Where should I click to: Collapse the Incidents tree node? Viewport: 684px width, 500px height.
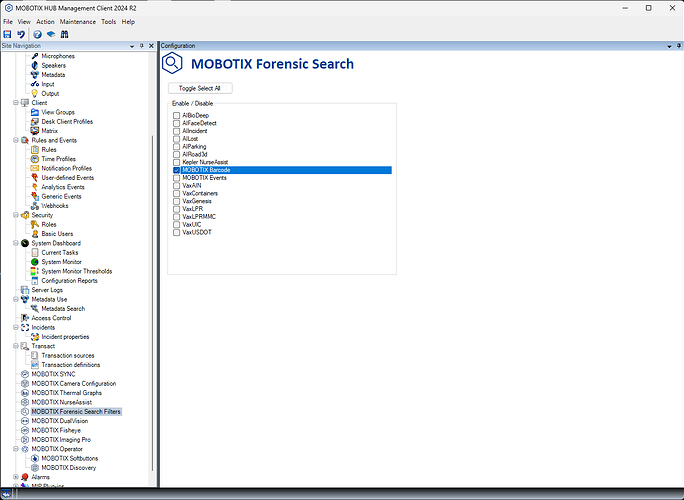tap(16, 327)
